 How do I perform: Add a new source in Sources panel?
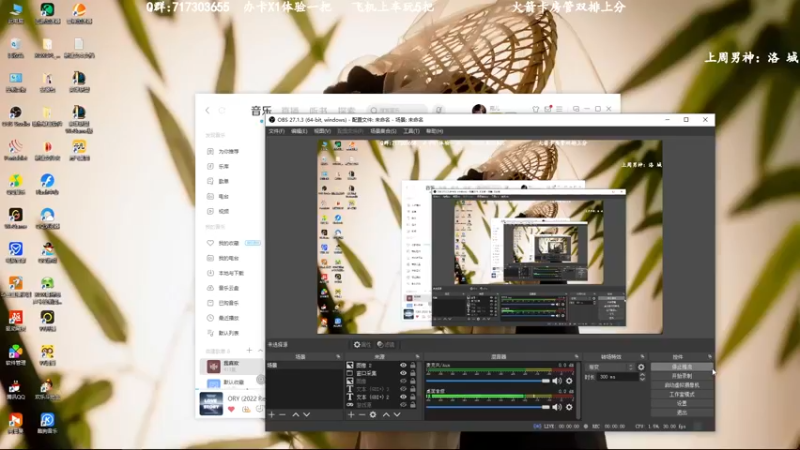tap(351, 415)
